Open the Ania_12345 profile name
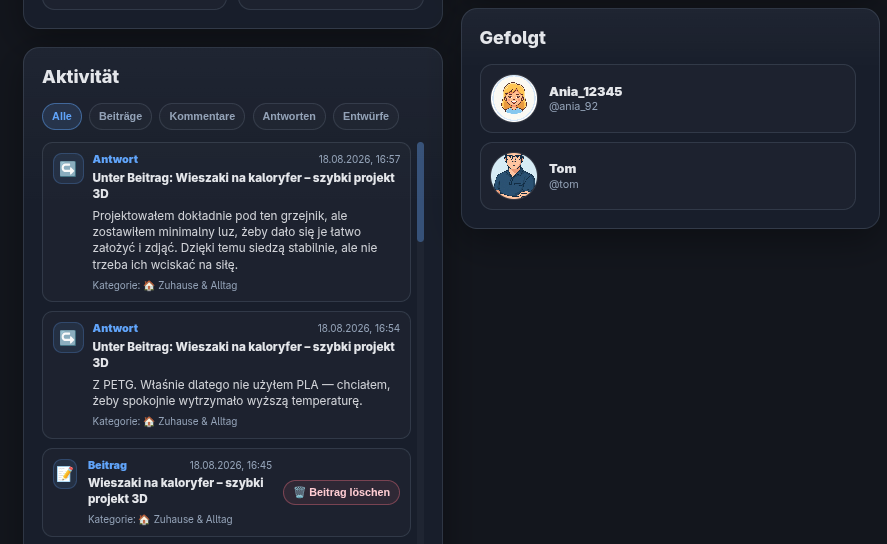The height and width of the screenshot is (544, 887). pos(585,92)
